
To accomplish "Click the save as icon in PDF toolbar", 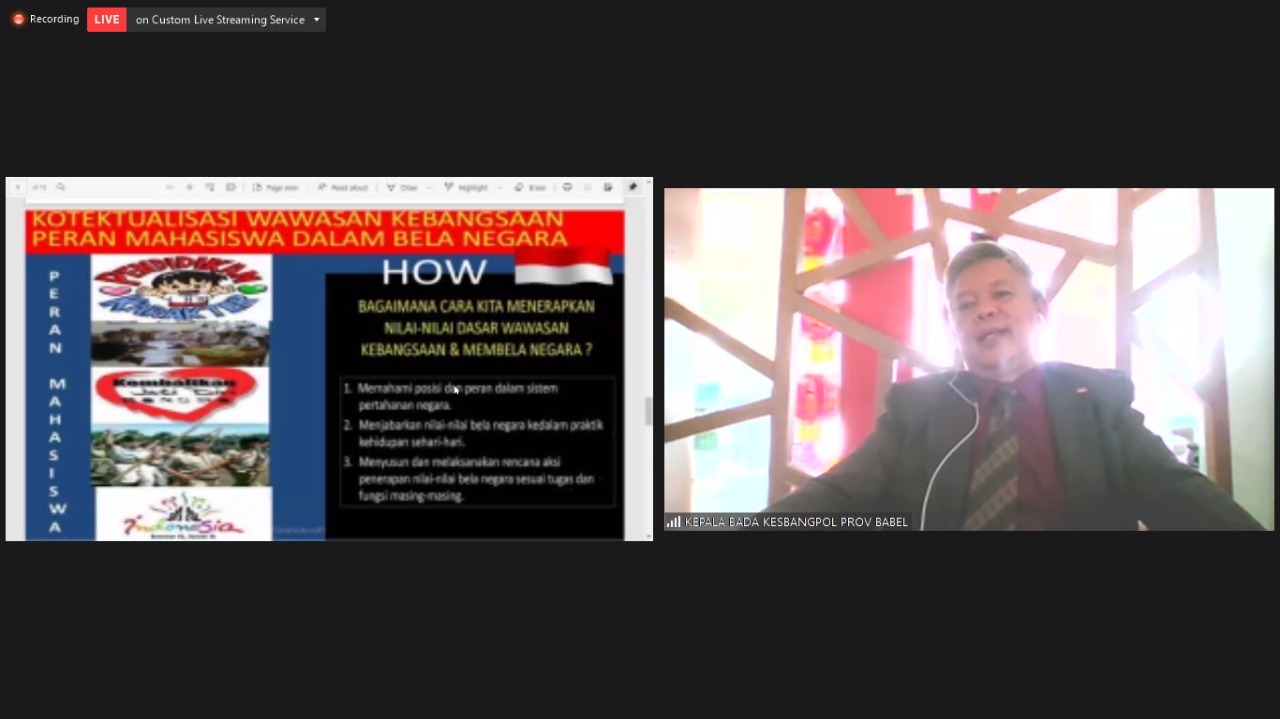I will 608,187.
